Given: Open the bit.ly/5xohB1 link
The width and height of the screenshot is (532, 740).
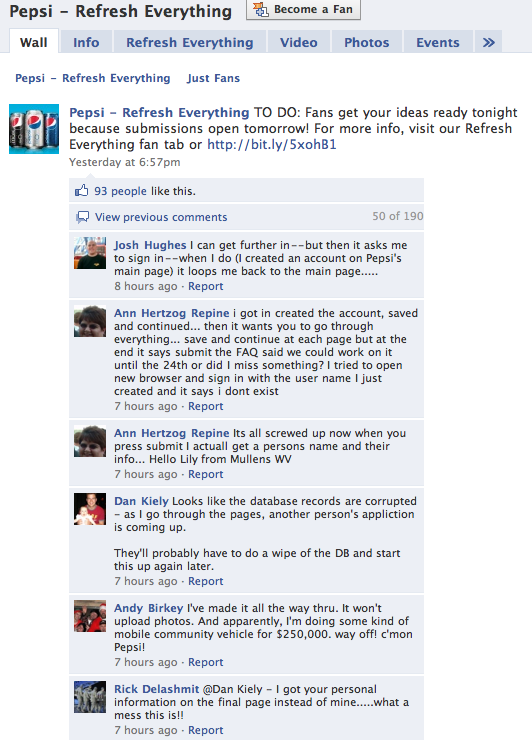Looking at the screenshot, I should coord(272,144).
